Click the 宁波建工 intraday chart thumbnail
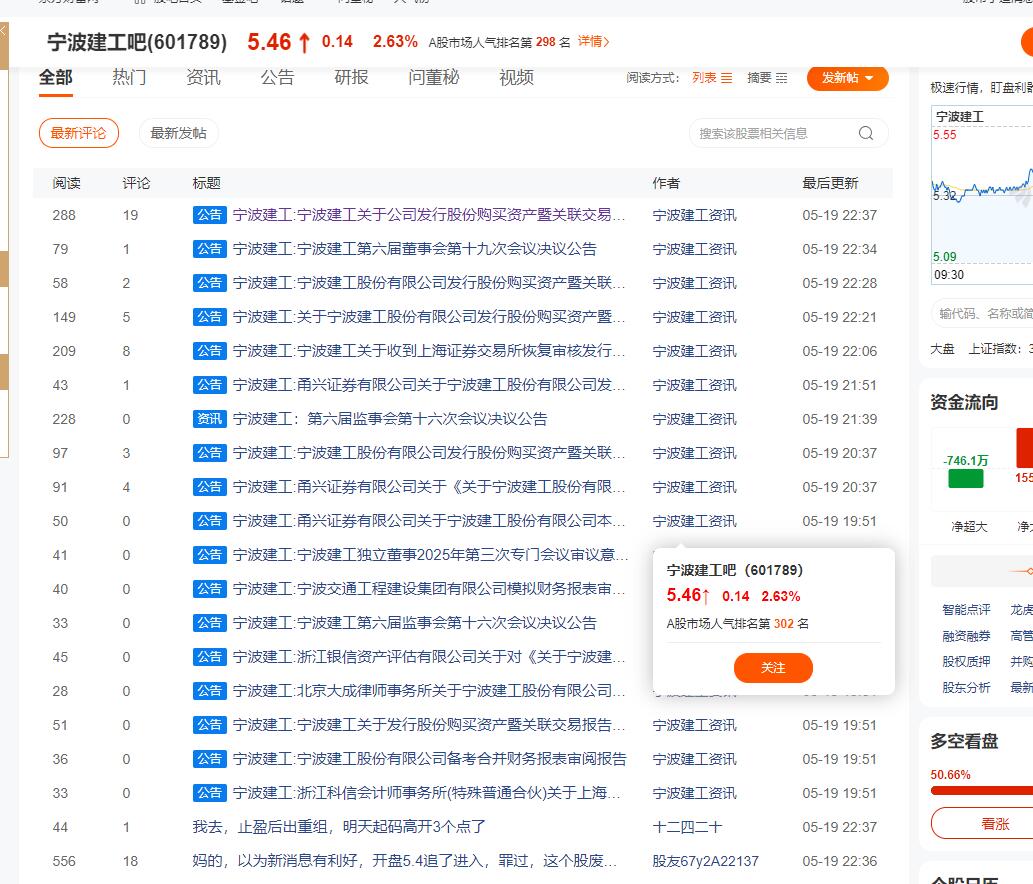This screenshot has height=884, width=1033. 982,190
